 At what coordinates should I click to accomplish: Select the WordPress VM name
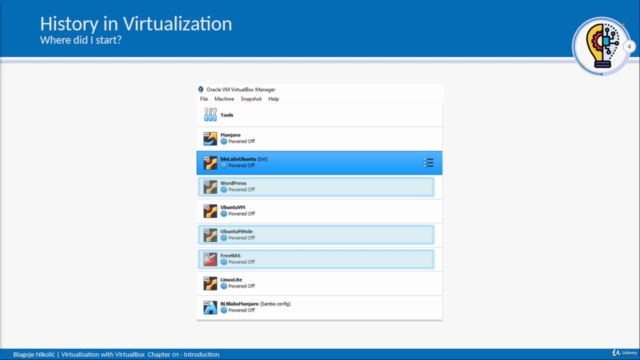pos(233,183)
